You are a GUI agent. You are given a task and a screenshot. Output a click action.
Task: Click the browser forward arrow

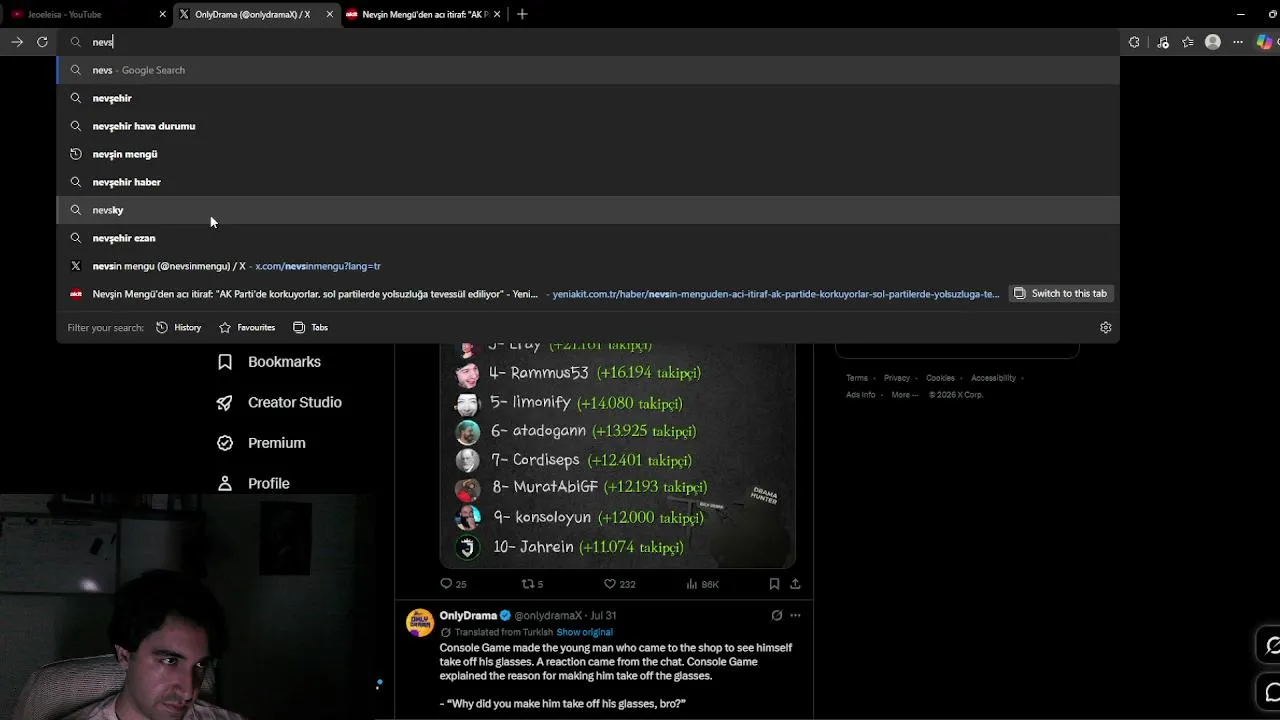point(17,42)
